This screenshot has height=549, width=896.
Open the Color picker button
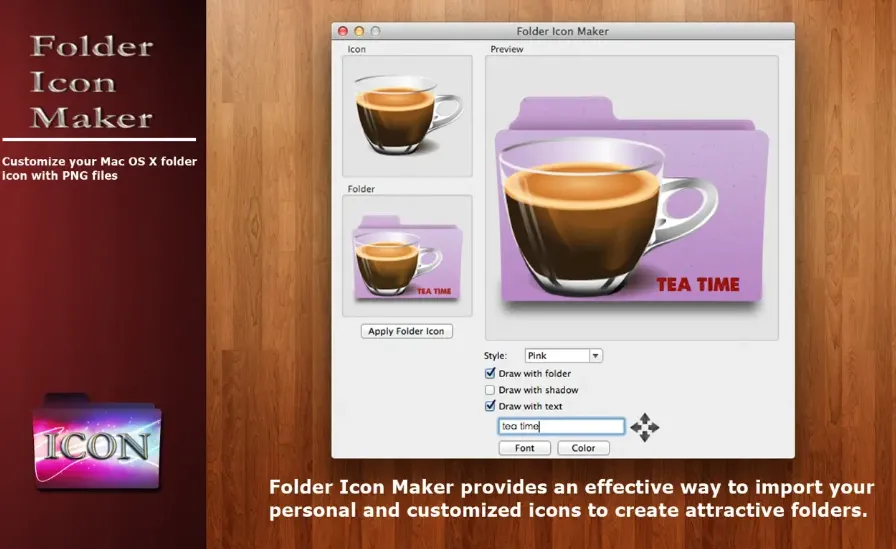coord(583,448)
